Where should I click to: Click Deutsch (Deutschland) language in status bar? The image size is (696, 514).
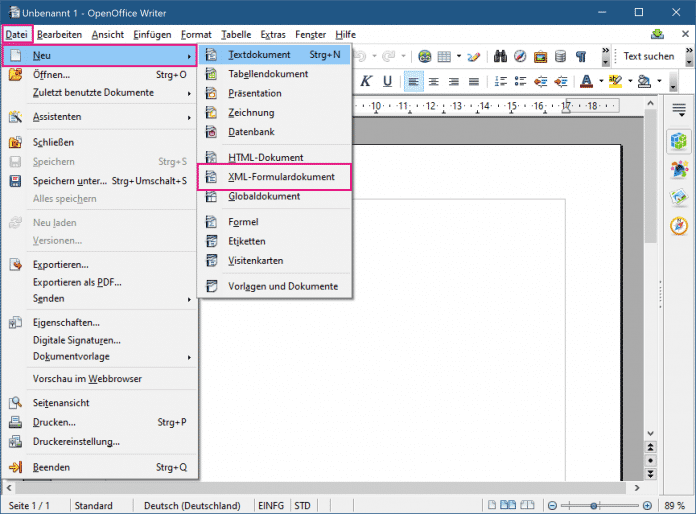[196, 506]
